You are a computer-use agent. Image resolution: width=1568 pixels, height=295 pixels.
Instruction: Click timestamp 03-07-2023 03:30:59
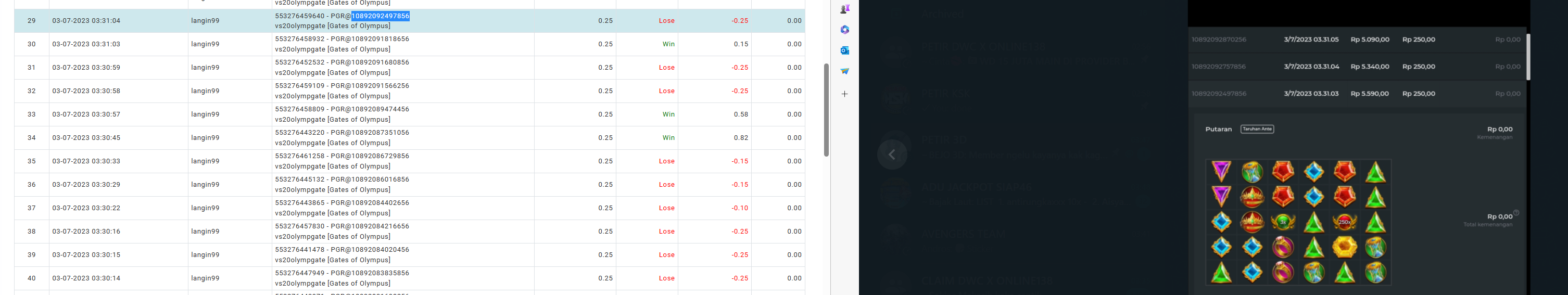point(86,68)
